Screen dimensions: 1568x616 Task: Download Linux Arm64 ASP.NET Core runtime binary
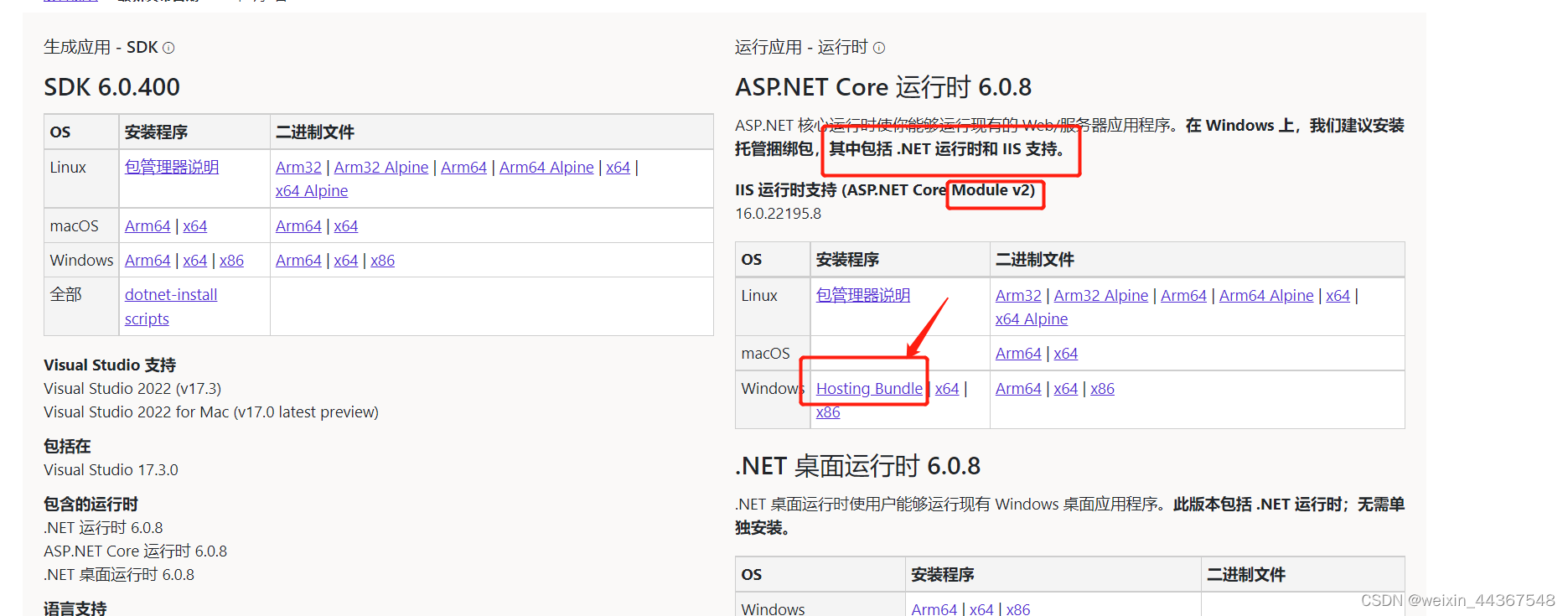coord(1183,295)
